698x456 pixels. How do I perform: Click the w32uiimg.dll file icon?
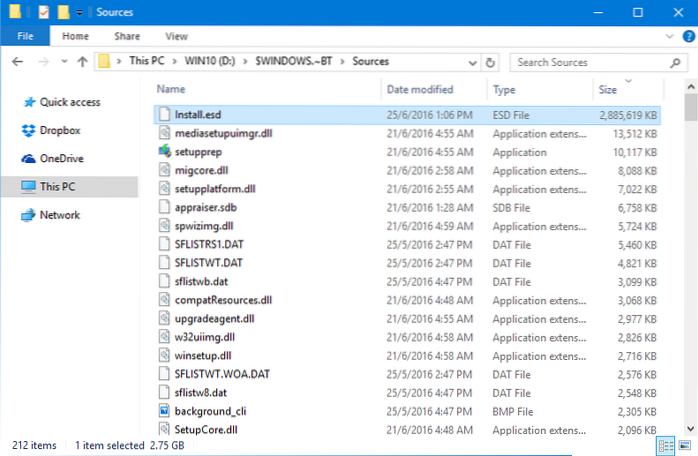click(x=165, y=337)
